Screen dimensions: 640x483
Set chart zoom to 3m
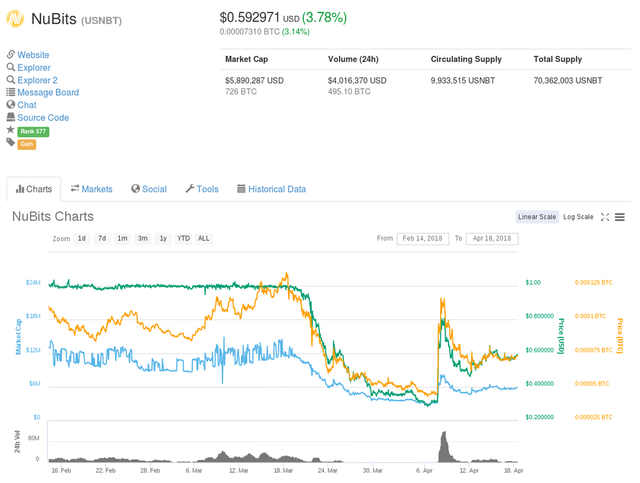[x=142, y=238]
